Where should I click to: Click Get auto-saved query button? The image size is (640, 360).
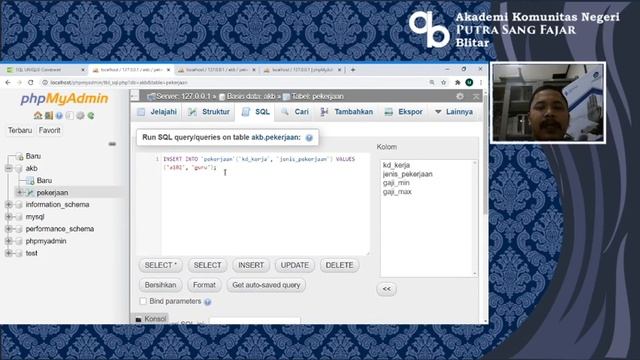(266, 285)
